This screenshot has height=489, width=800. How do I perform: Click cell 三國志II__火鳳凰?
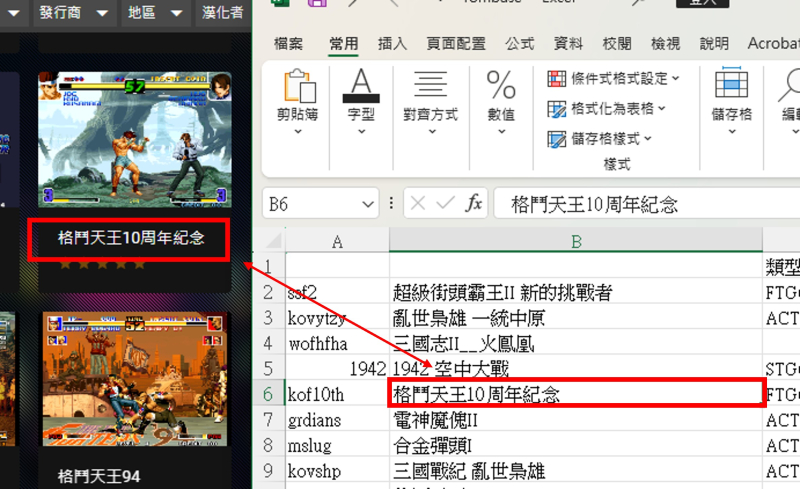(x=576, y=344)
